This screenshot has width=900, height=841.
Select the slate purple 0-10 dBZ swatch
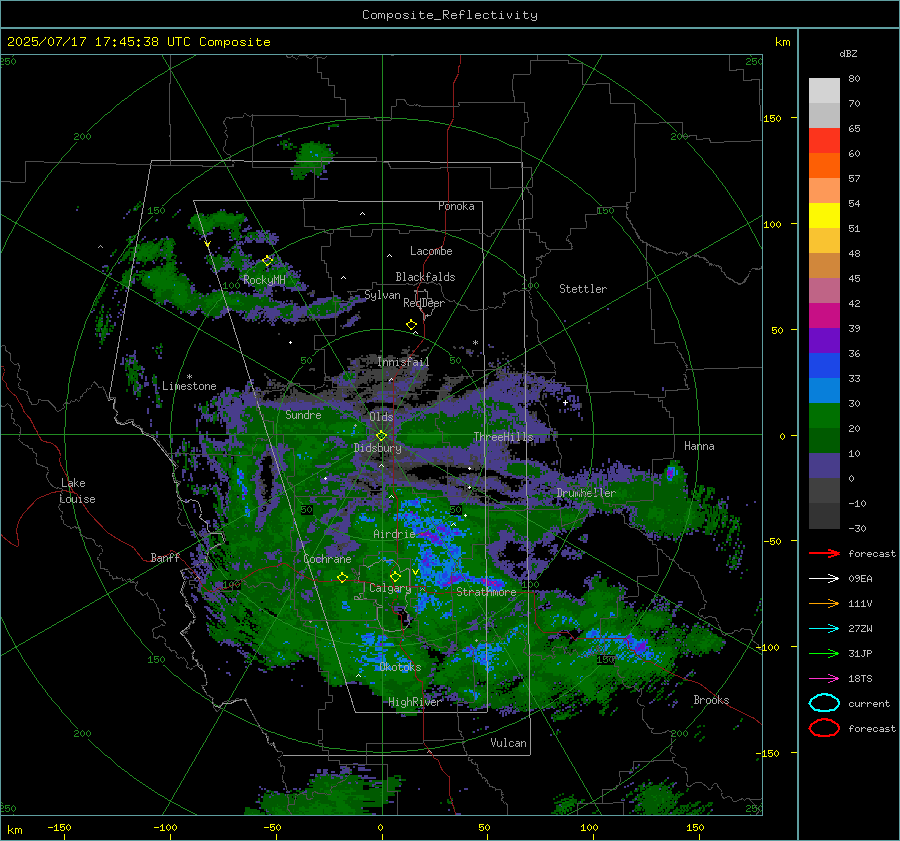[x=824, y=466]
